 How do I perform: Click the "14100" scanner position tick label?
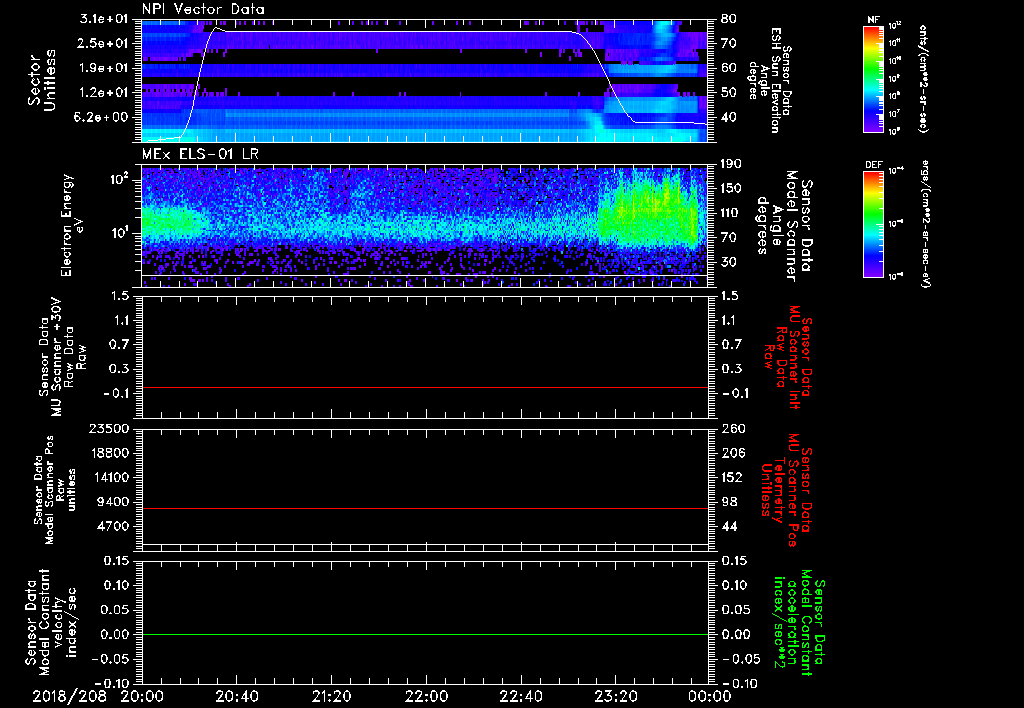(x=109, y=477)
